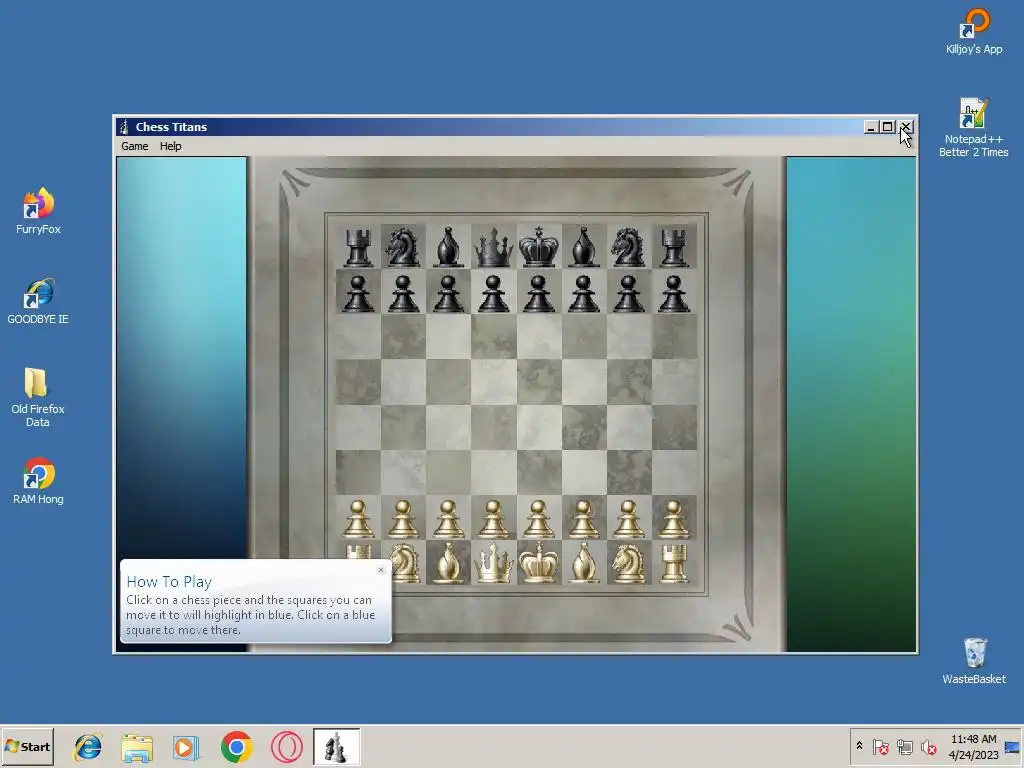Viewport: 1024px width, 768px height.
Task: Select the black pawn in front of queenside rook
Action: click(358, 293)
